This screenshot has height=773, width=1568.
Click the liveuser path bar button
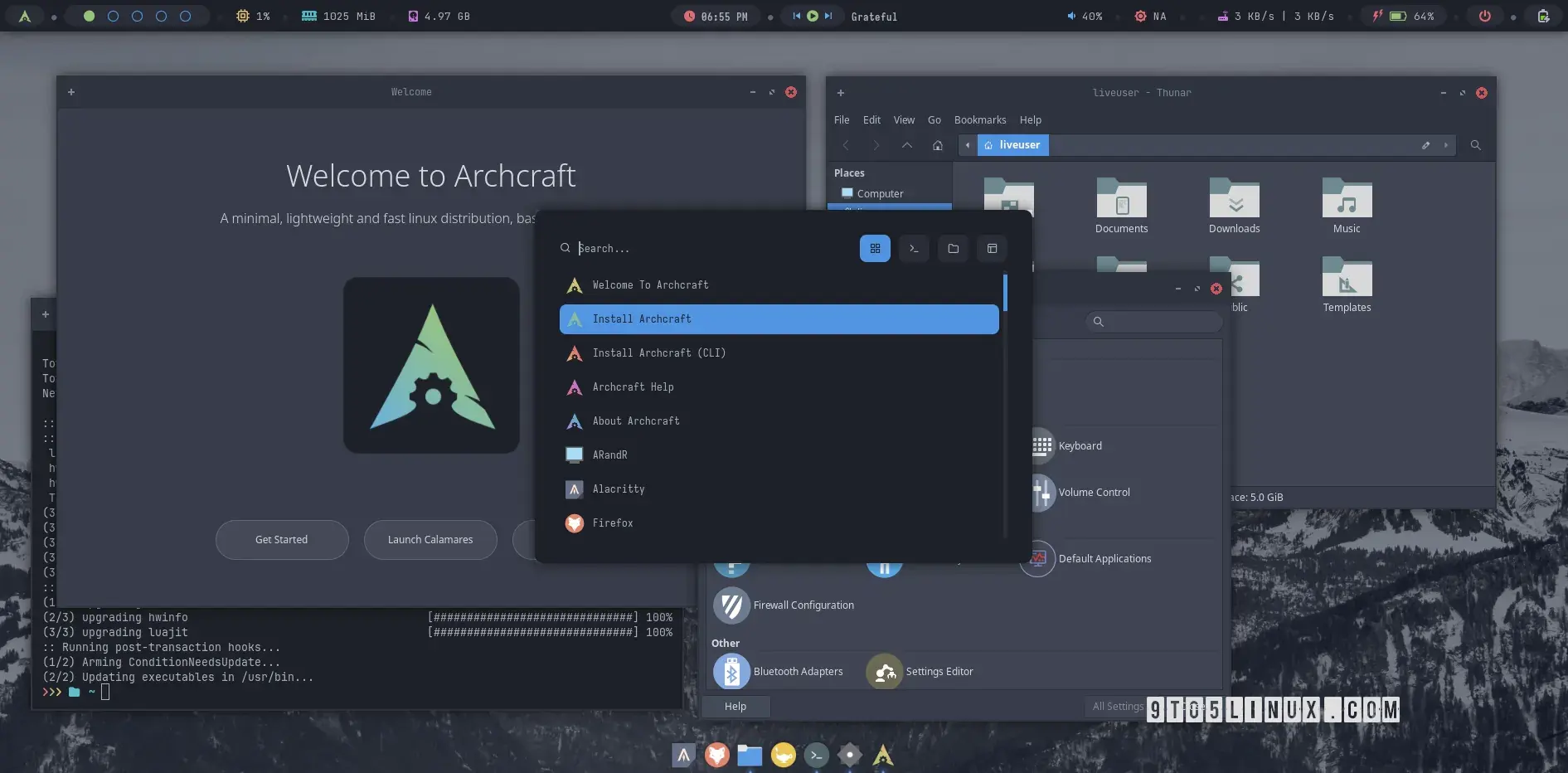pos(1013,145)
